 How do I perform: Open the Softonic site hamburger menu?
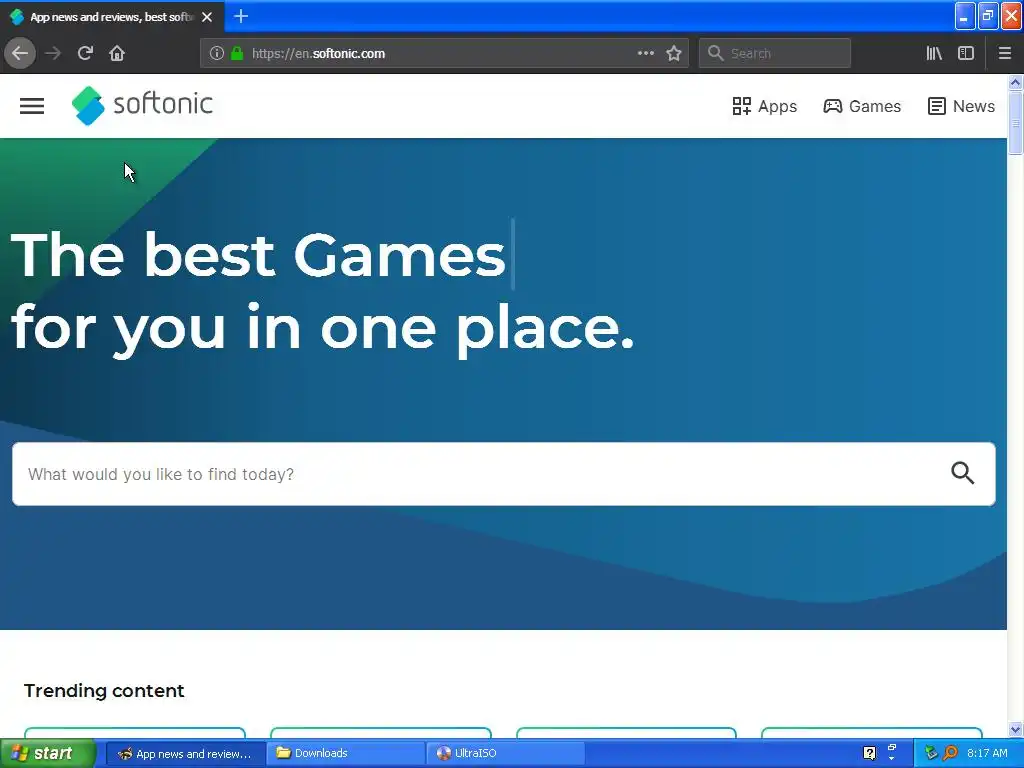(x=32, y=106)
